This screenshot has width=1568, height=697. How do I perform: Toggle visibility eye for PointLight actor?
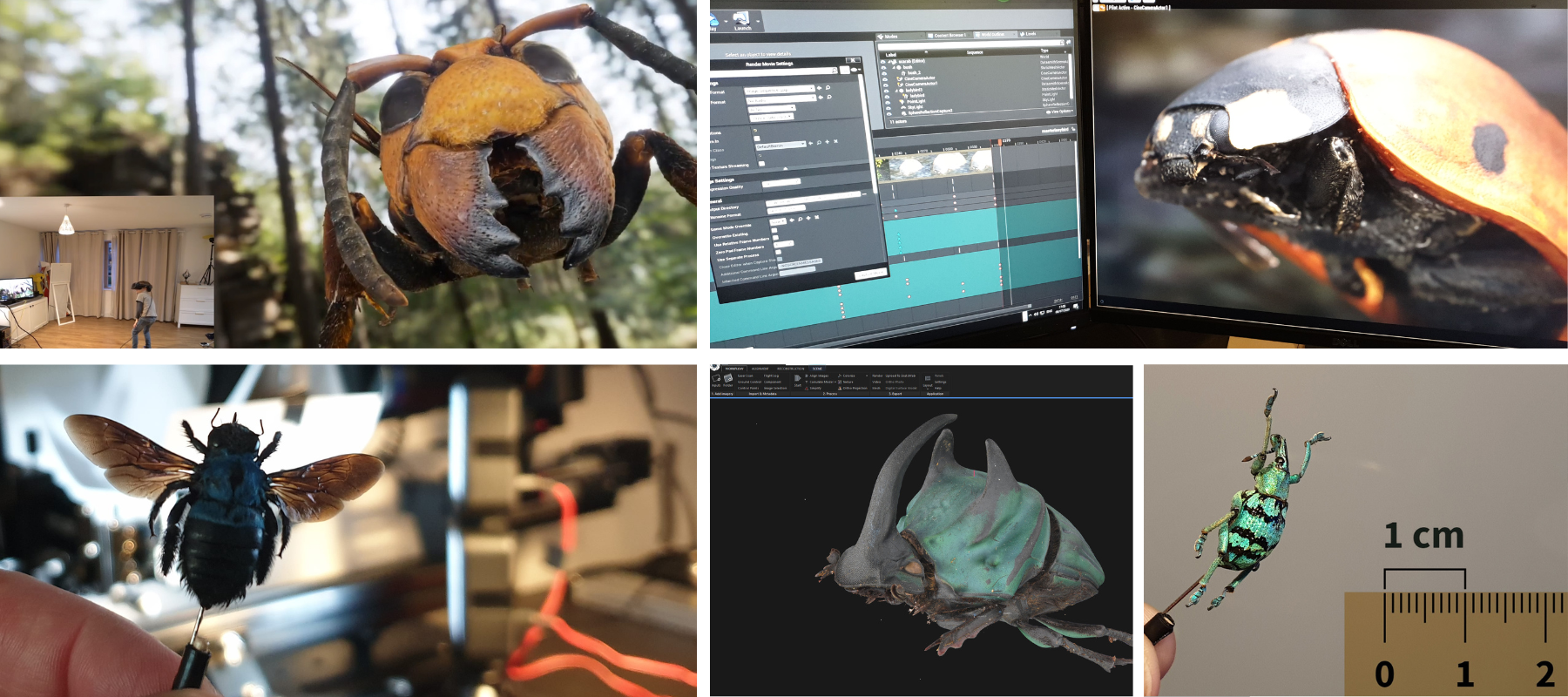pyautogui.click(x=888, y=103)
